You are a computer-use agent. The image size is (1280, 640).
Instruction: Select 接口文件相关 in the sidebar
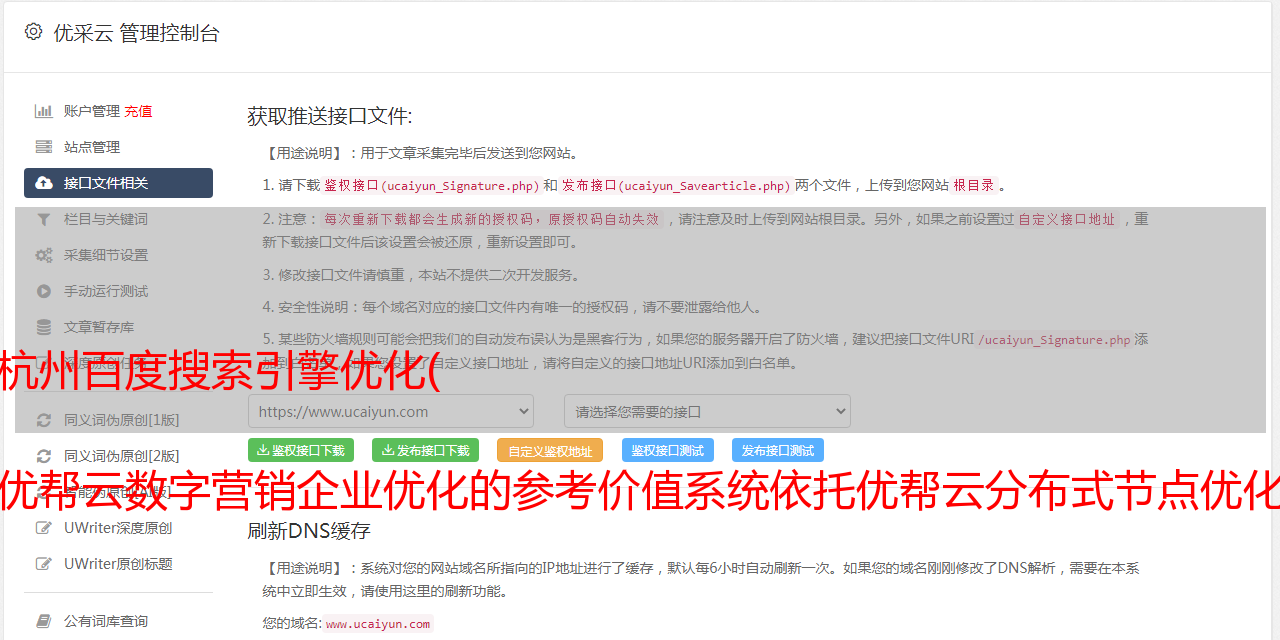tap(118, 183)
